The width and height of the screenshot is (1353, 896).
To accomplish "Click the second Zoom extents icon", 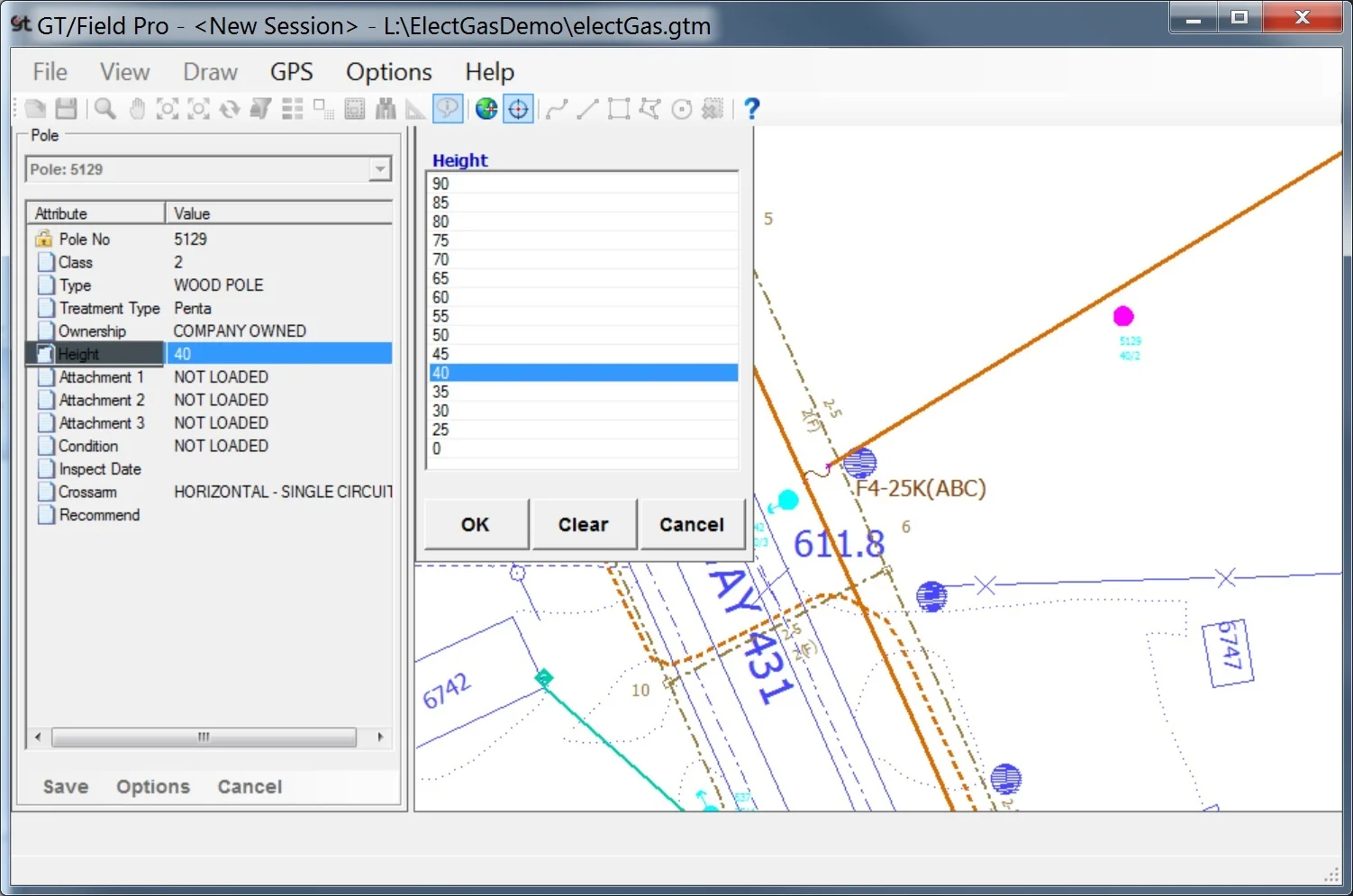I will coord(198,109).
